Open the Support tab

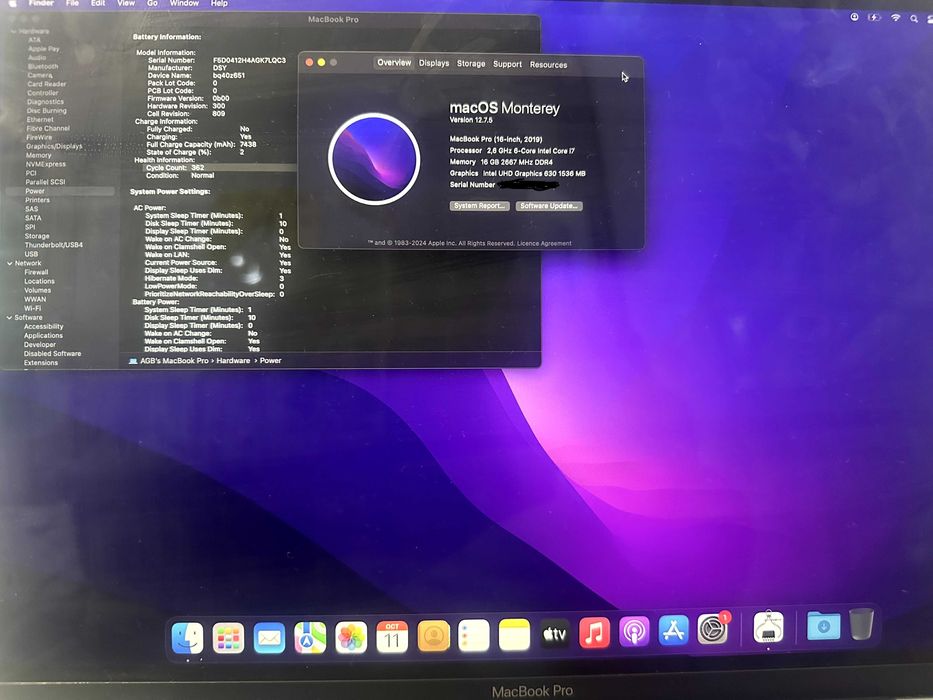(x=507, y=64)
